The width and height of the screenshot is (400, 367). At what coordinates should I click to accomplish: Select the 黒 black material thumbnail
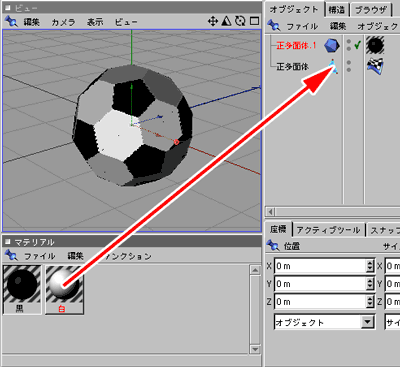[22, 289]
